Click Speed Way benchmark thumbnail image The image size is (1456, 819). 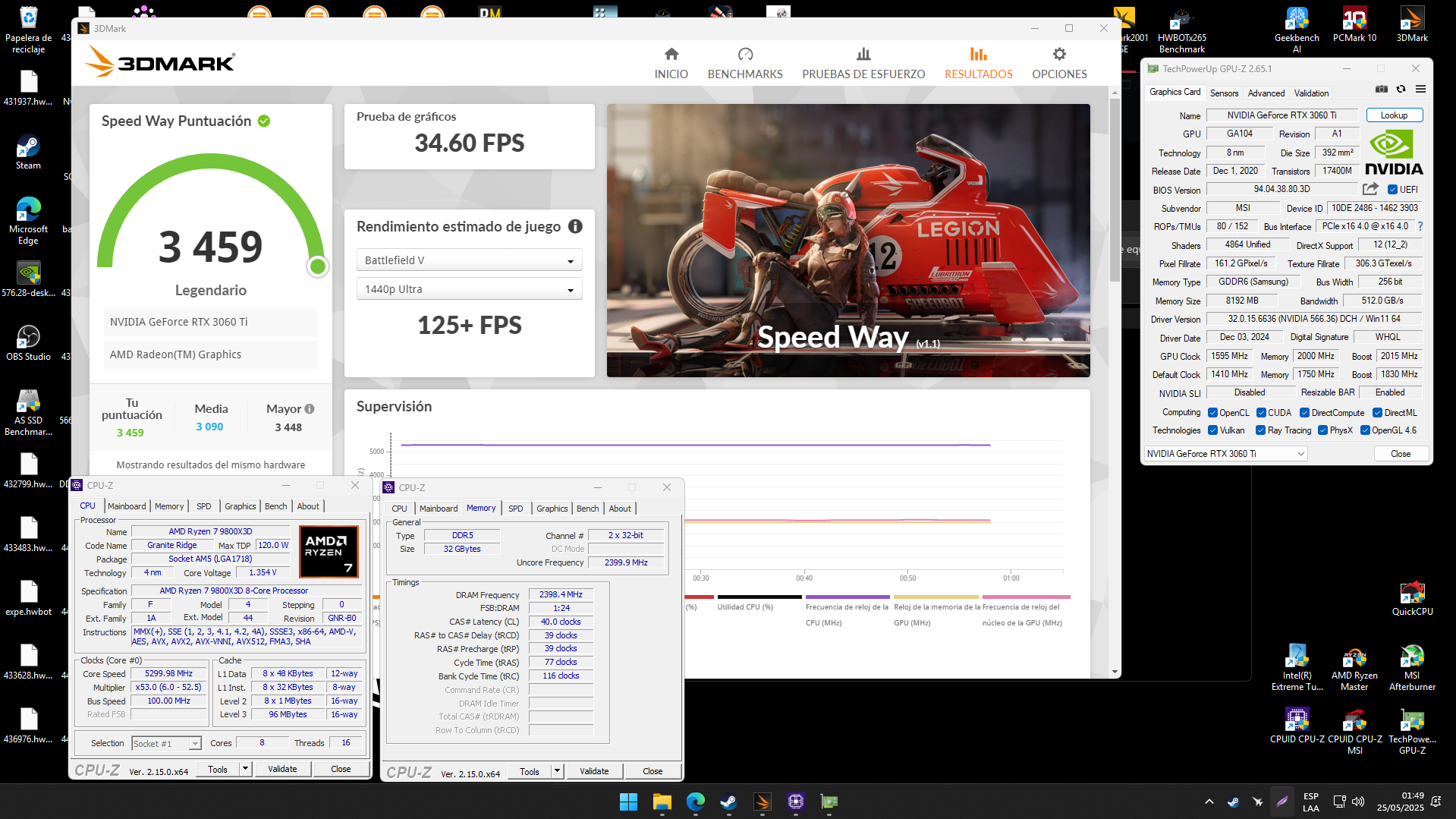coord(848,241)
